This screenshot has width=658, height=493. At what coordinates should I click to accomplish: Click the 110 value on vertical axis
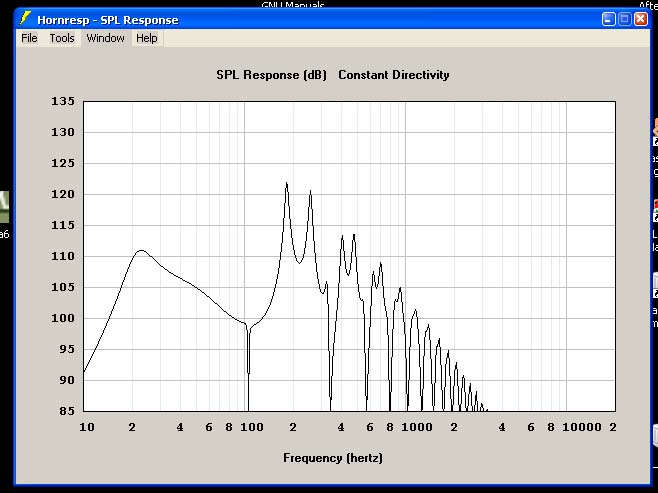point(63,256)
